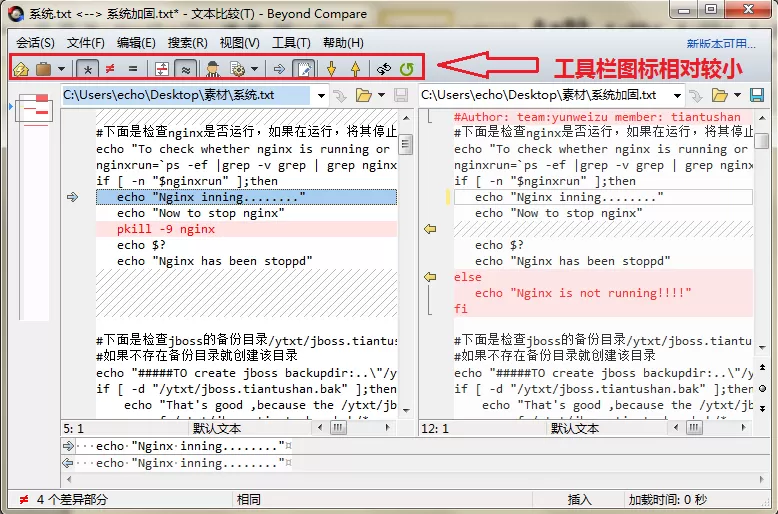Image resolution: width=778 pixels, height=514 pixels.
Task: Click the right path field 系统加固.txt
Action: pyautogui.click(x=545, y=95)
